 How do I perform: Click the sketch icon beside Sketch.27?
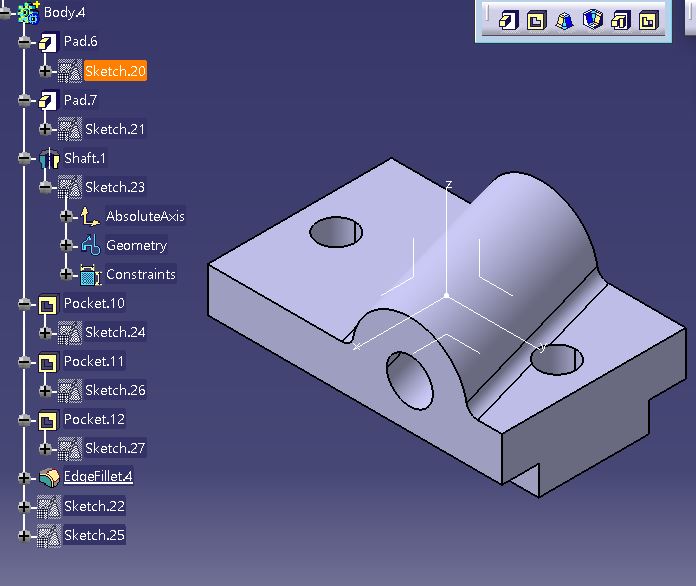coord(70,448)
